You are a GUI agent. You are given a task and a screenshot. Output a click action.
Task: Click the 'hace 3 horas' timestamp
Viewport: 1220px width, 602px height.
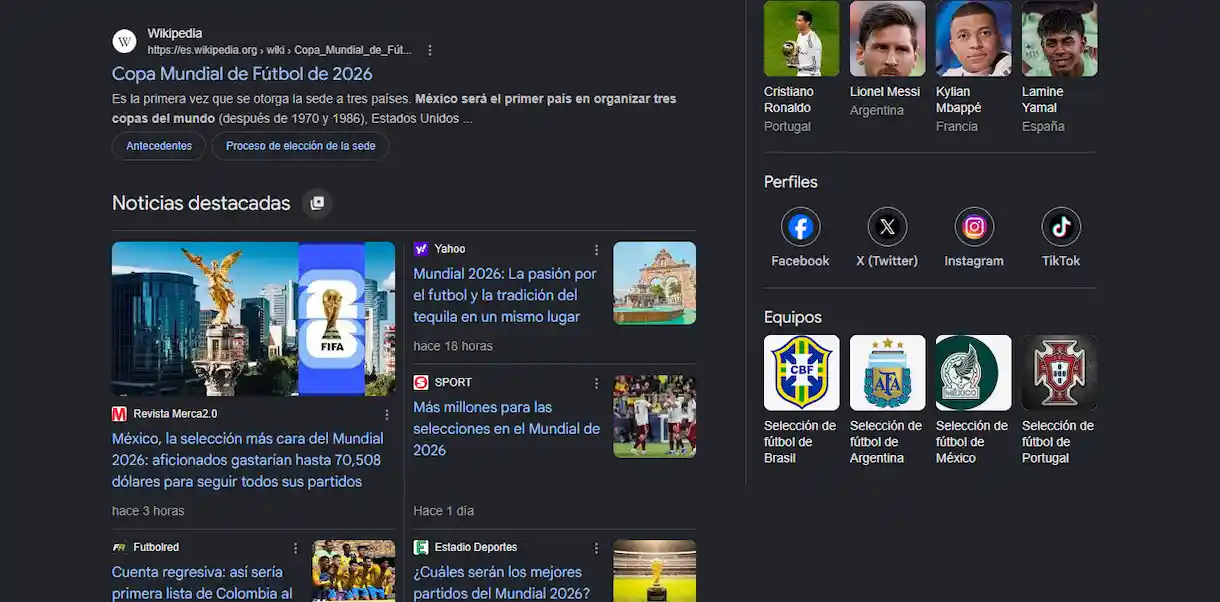(148, 511)
